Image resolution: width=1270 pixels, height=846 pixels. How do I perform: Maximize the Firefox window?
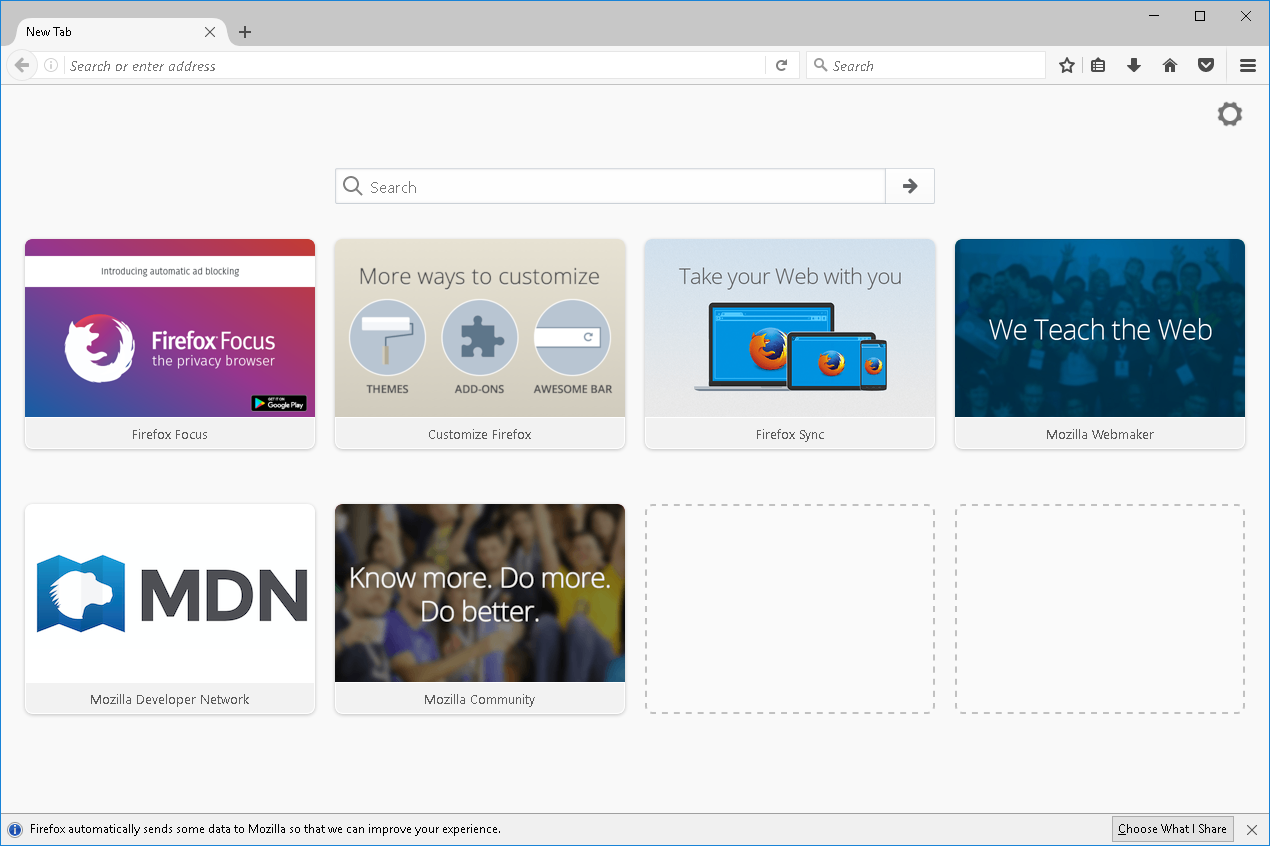pos(1200,15)
